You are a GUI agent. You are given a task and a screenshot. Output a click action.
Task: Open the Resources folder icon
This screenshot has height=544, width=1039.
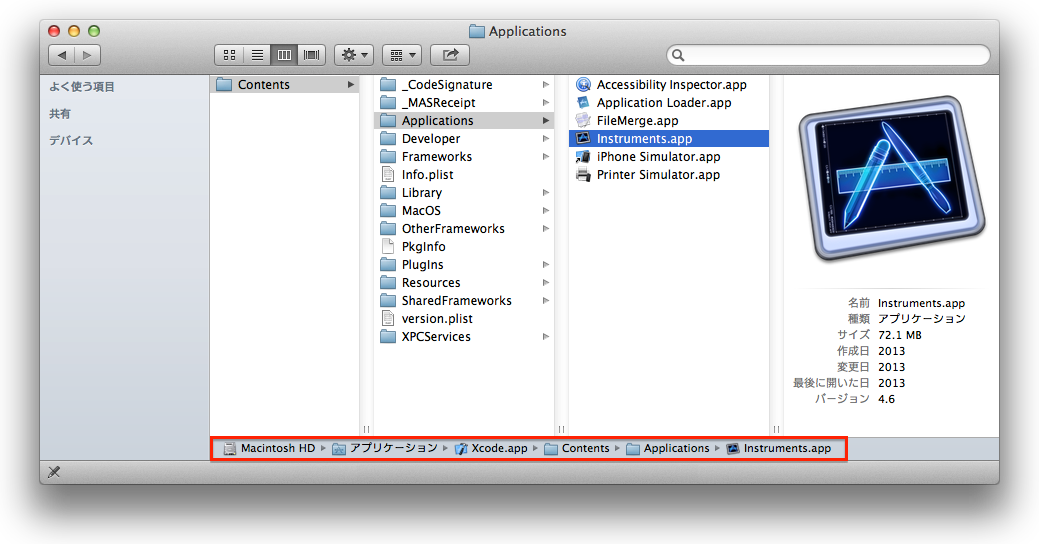click(x=388, y=282)
